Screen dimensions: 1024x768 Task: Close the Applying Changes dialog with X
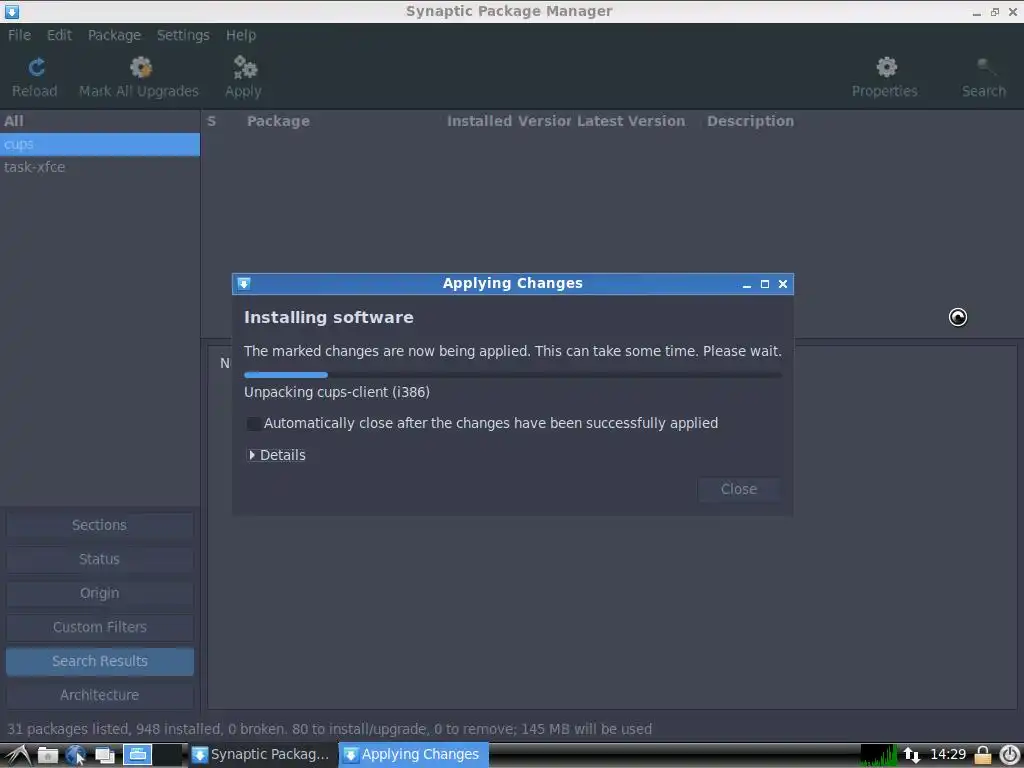(x=783, y=284)
